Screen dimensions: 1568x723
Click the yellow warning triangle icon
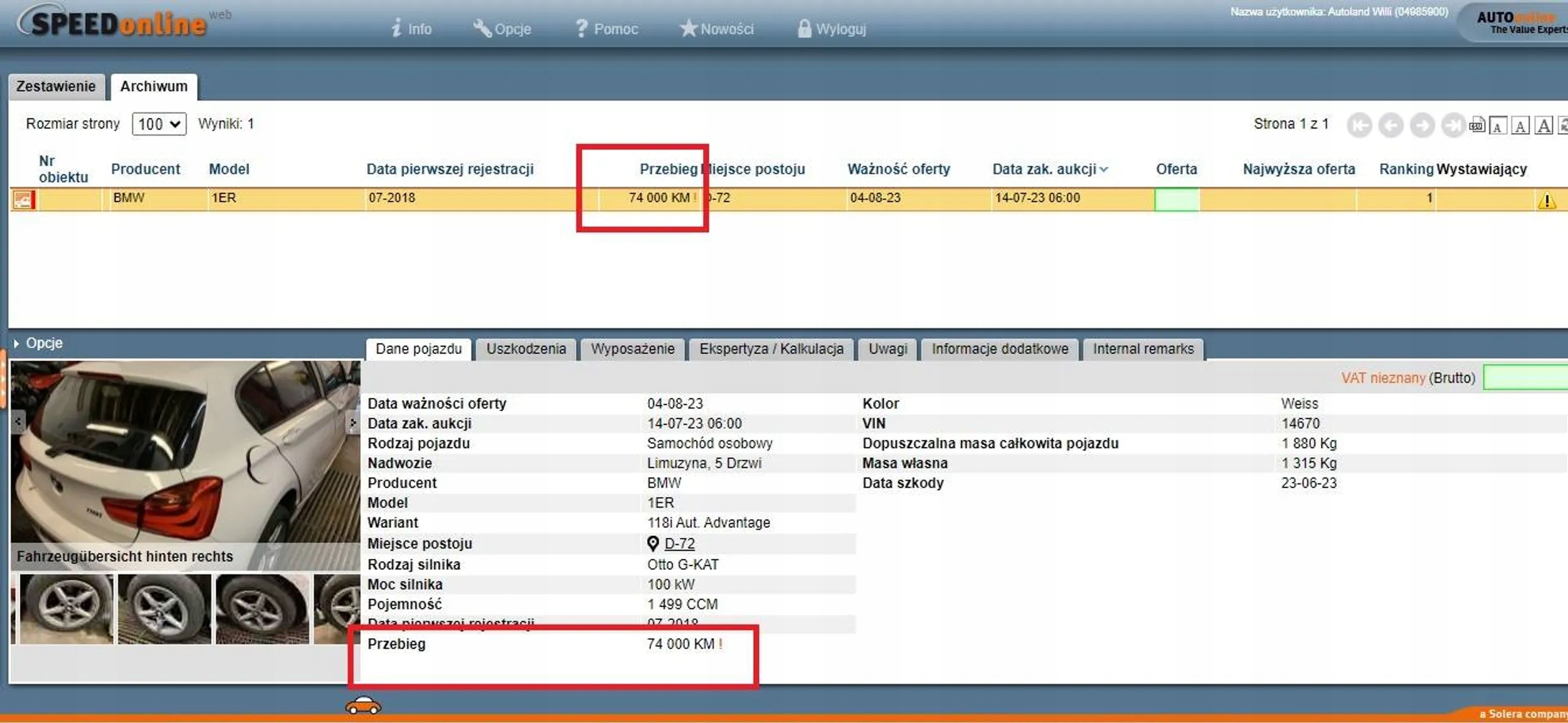click(x=1546, y=201)
